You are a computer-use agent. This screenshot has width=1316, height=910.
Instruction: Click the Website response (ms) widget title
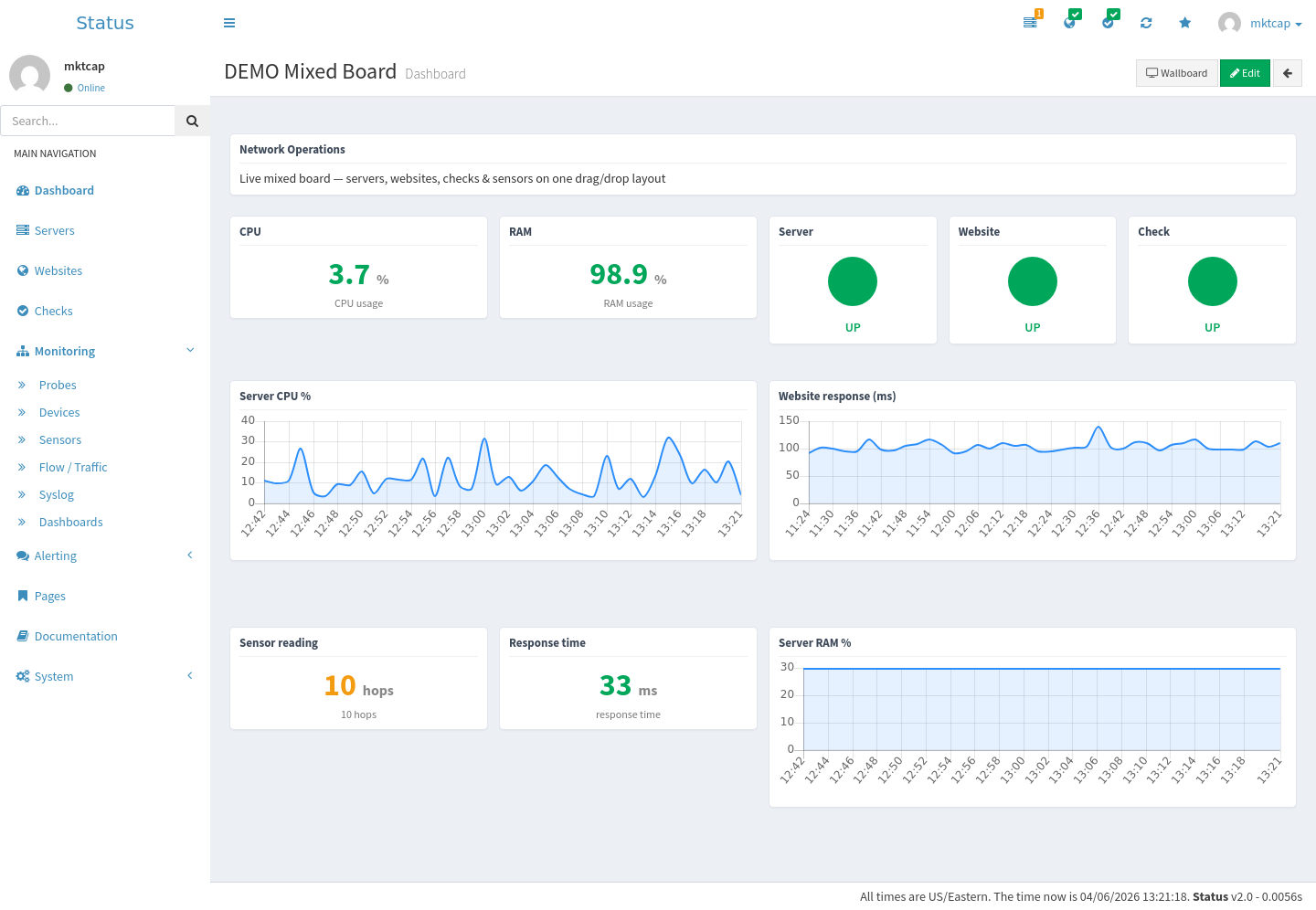pyautogui.click(x=837, y=396)
